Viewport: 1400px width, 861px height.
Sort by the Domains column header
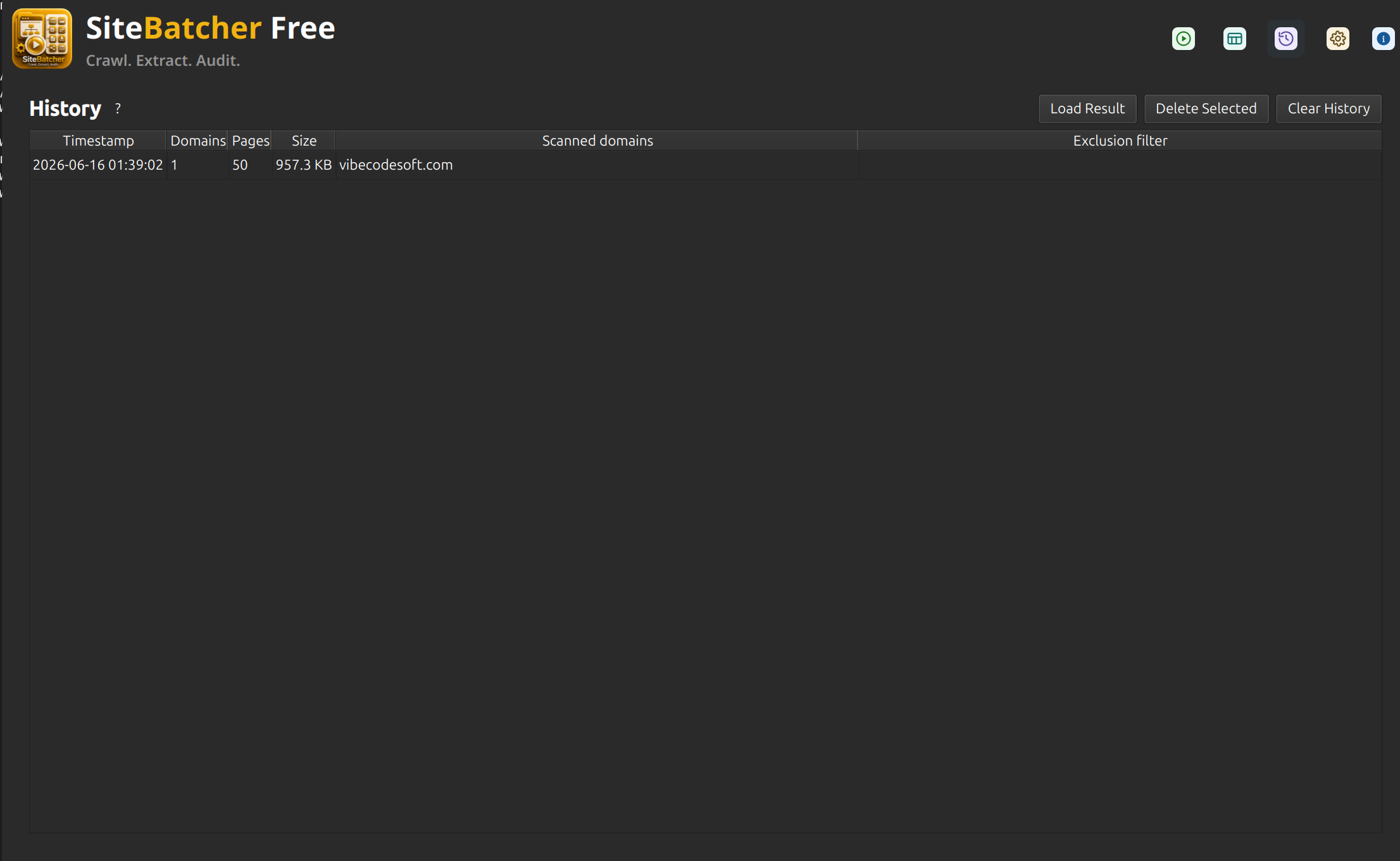pyautogui.click(x=197, y=141)
